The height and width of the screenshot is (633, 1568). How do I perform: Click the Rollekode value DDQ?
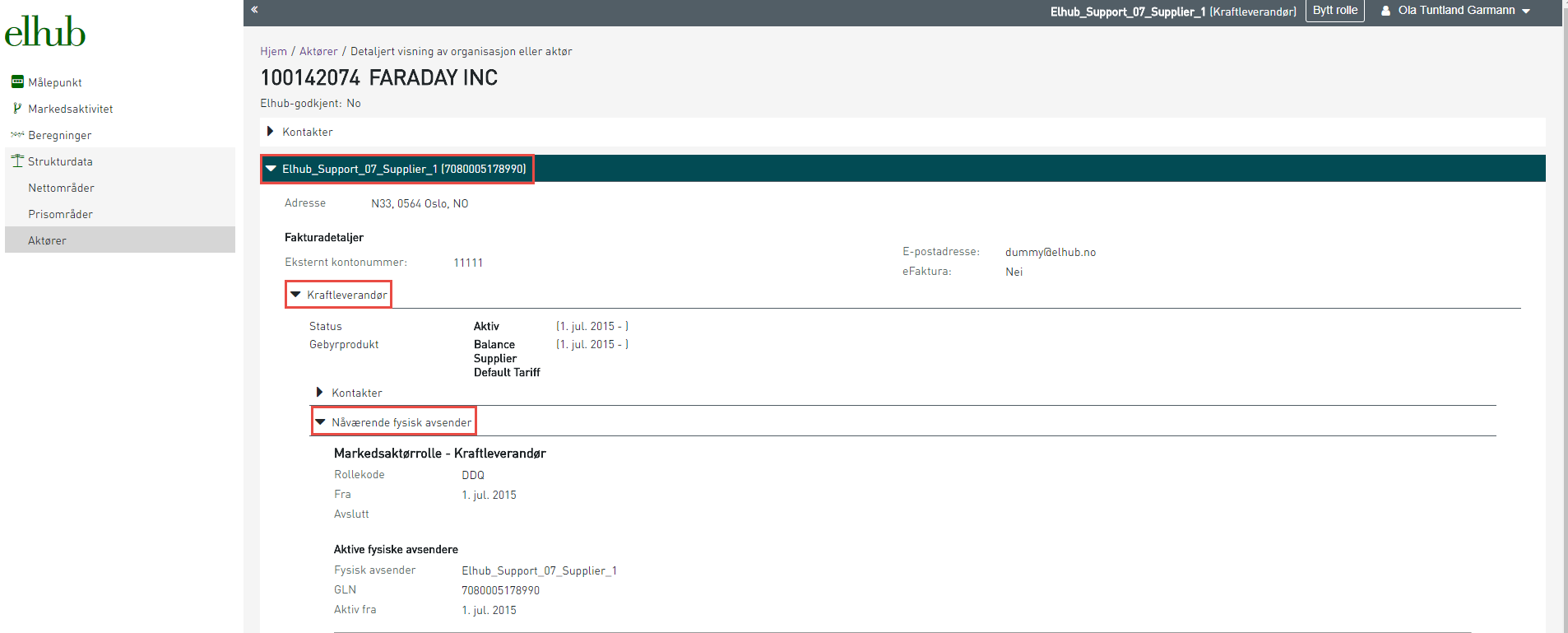[473, 475]
